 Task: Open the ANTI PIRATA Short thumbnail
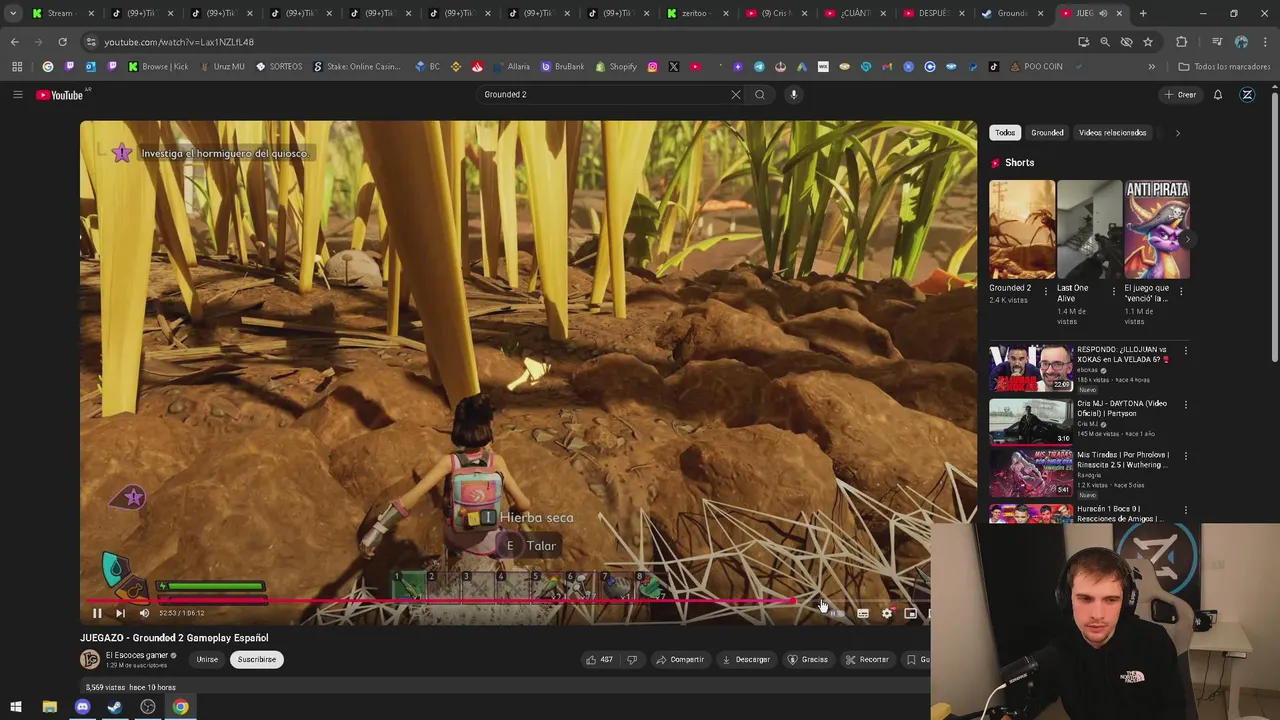1157,229
